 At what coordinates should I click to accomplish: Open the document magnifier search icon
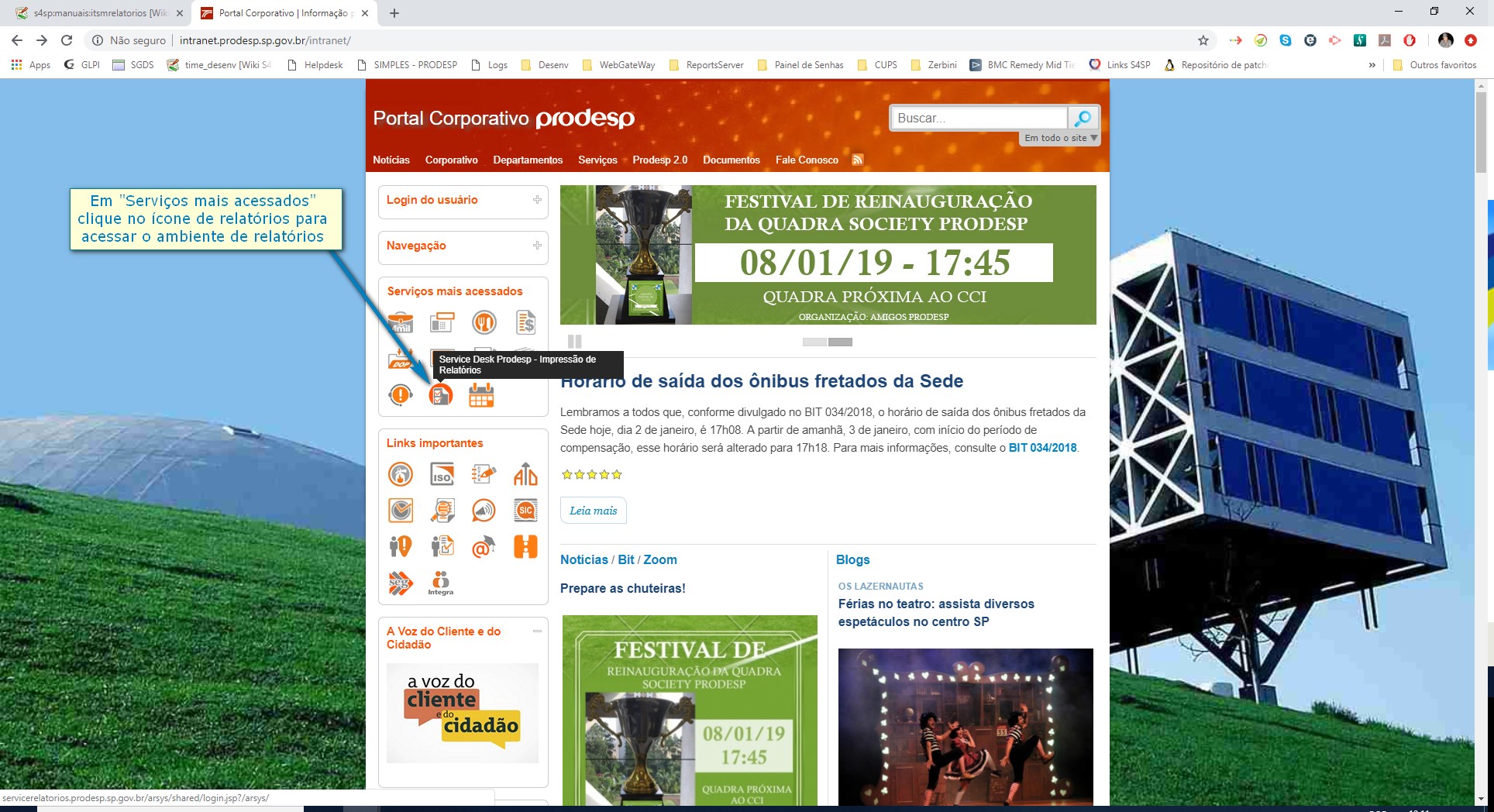442,510
